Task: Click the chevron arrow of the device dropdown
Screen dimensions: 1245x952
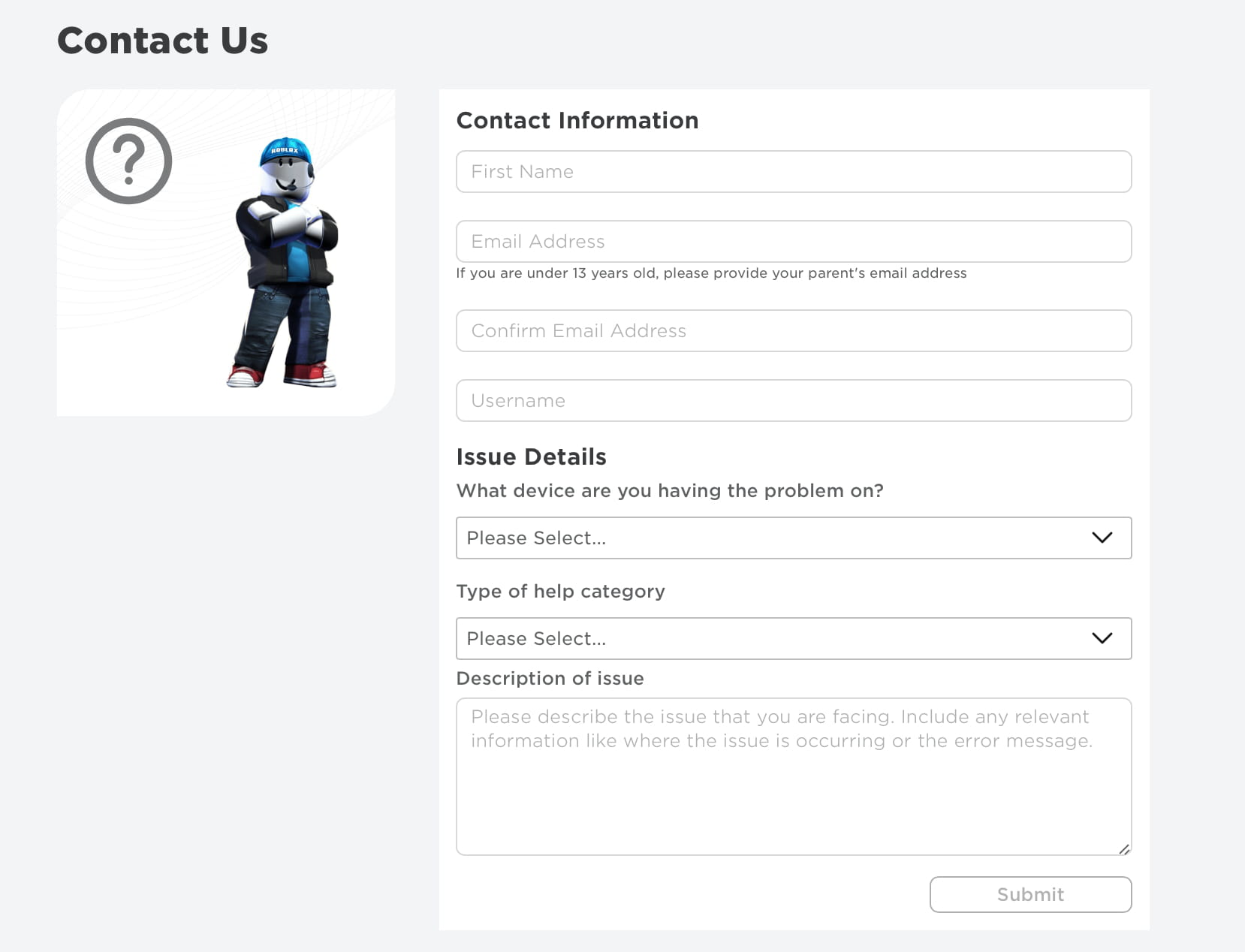Action: [1102, 538]
